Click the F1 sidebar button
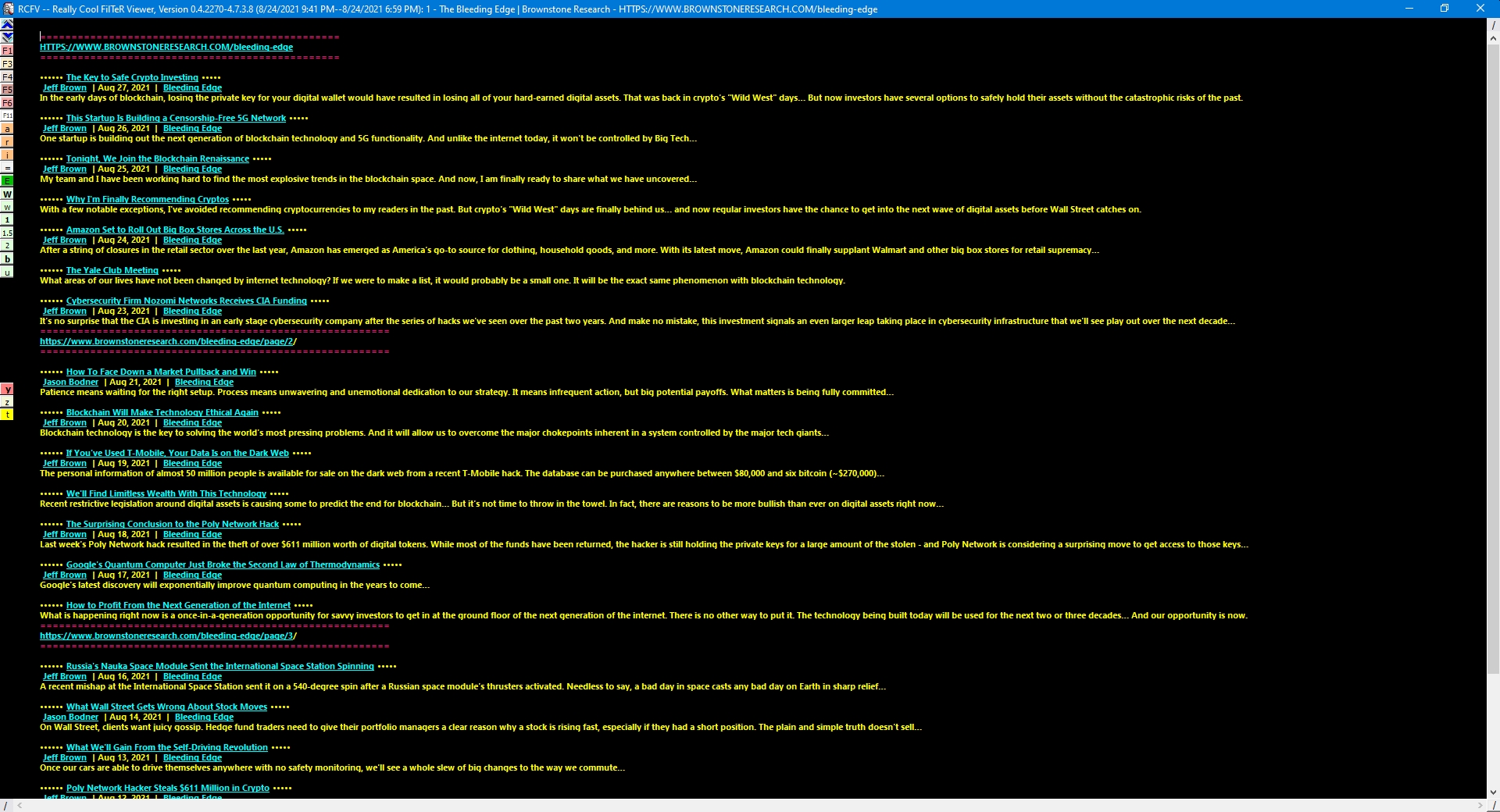1500x812 pixels. pos(7,51)
